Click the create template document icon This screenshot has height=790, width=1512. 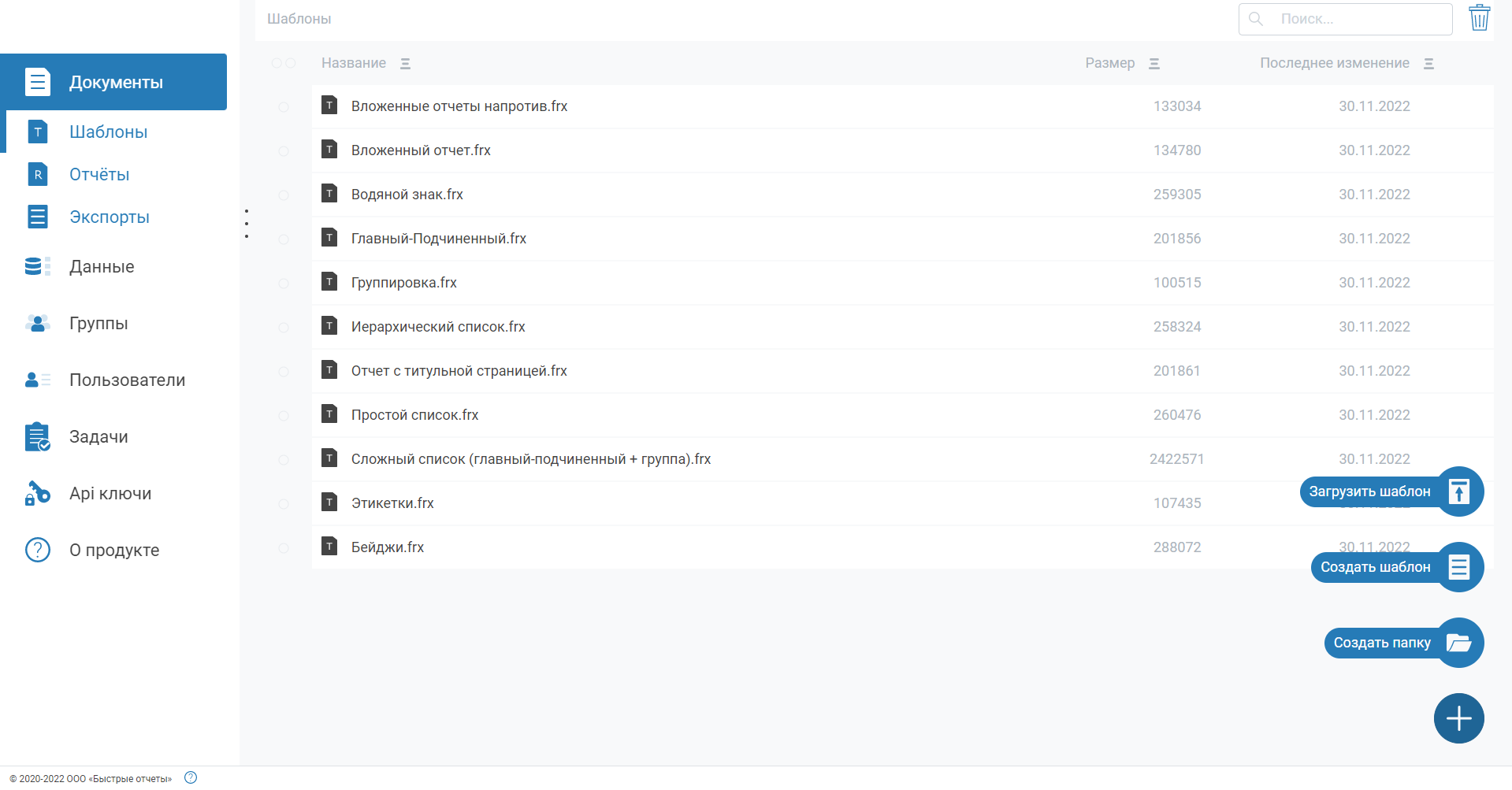point(1458,567)
